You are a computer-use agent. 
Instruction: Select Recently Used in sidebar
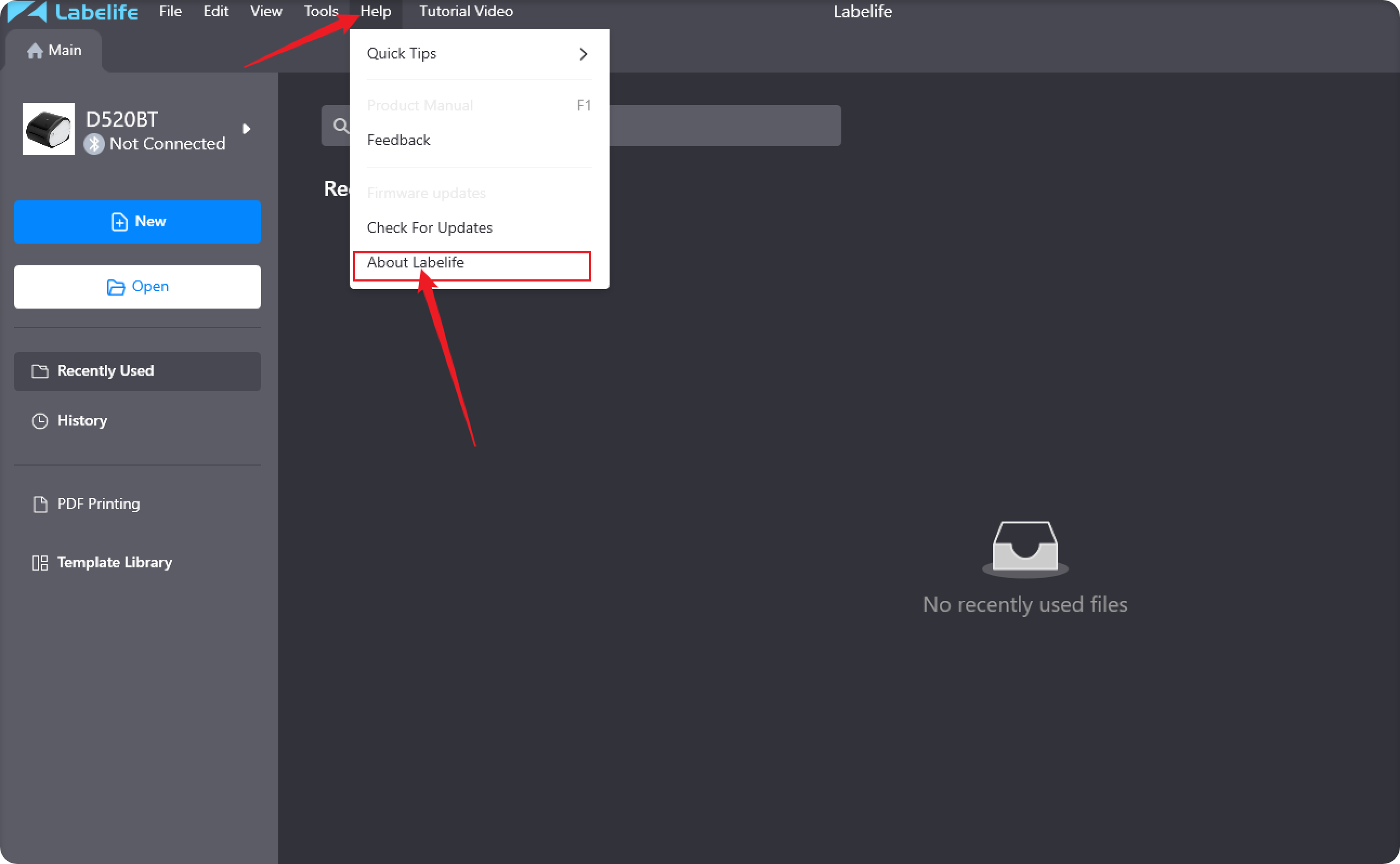137,371
